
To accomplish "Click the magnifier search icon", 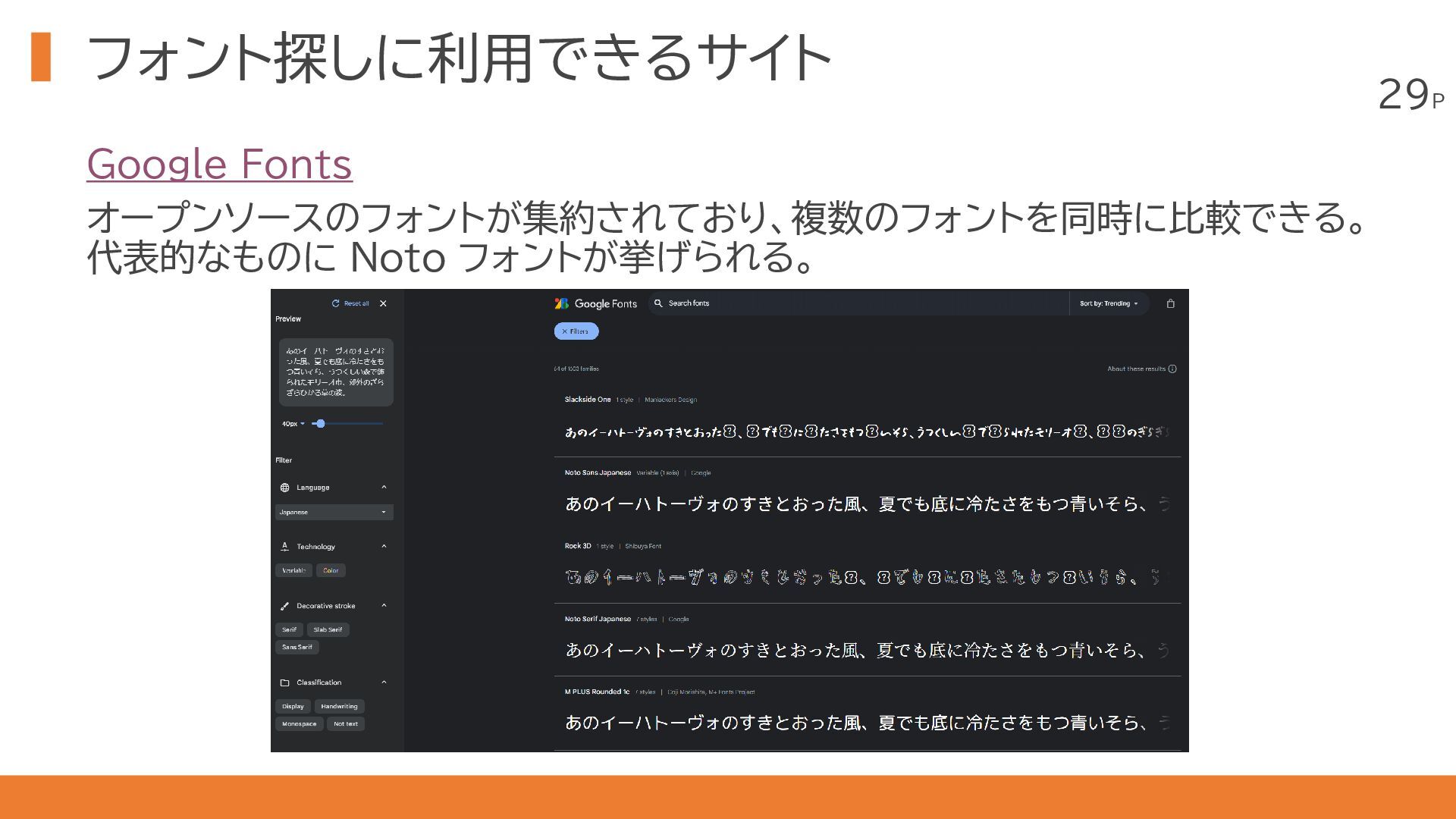I will 658,303.
